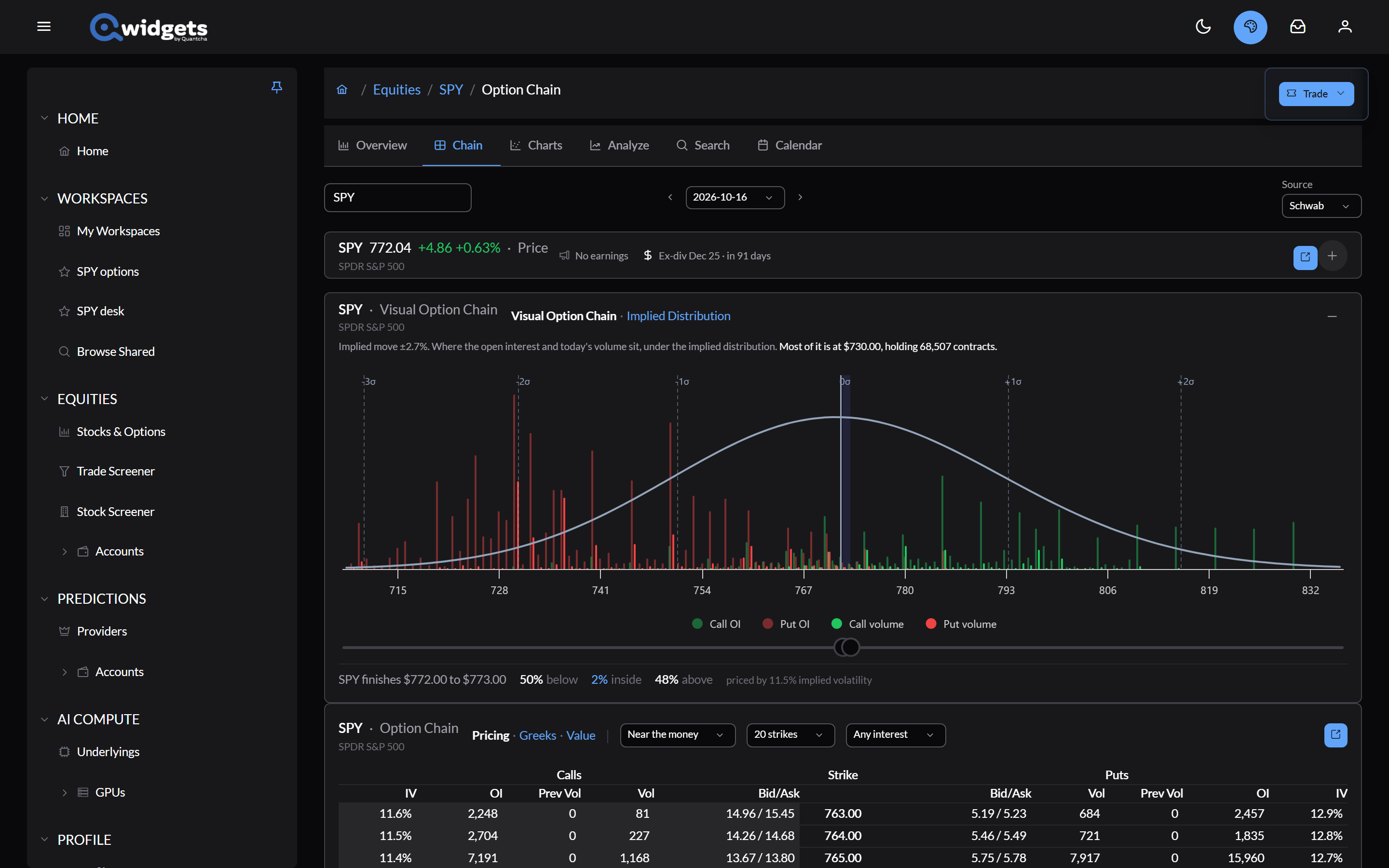Open Equities breadcrumb link
This screenshot has height=868, width=1389.
point(396,90)
